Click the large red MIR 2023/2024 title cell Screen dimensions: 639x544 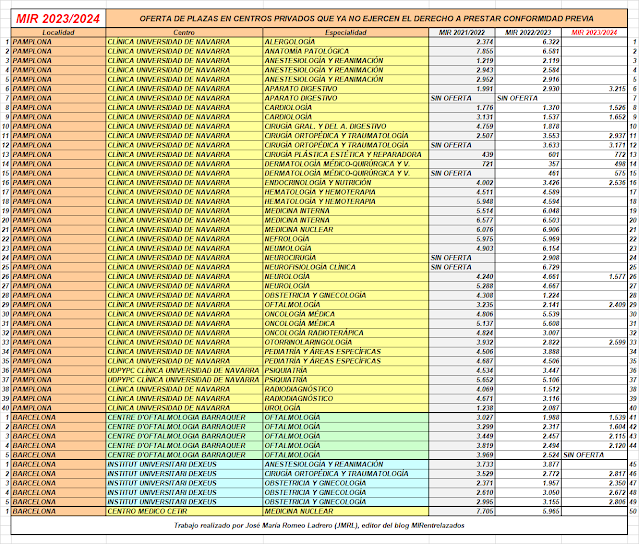[58, 19]
